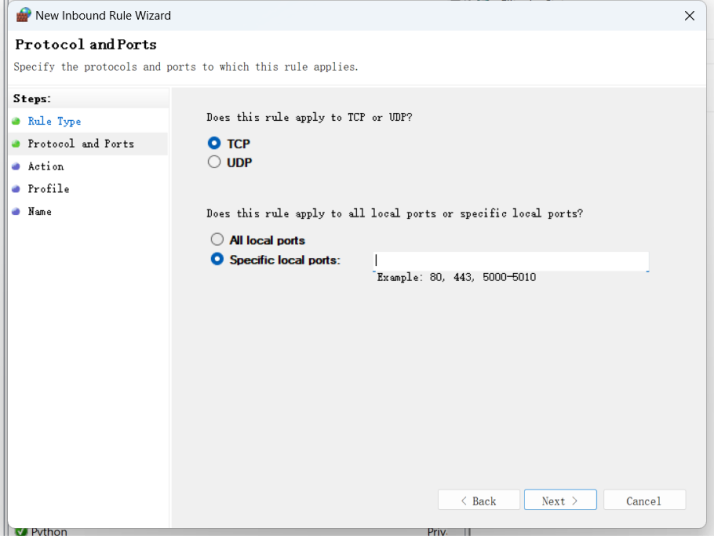Viewport: 714px width, 536px height.
Task: Proceed with the Next button
Action: 560,501
